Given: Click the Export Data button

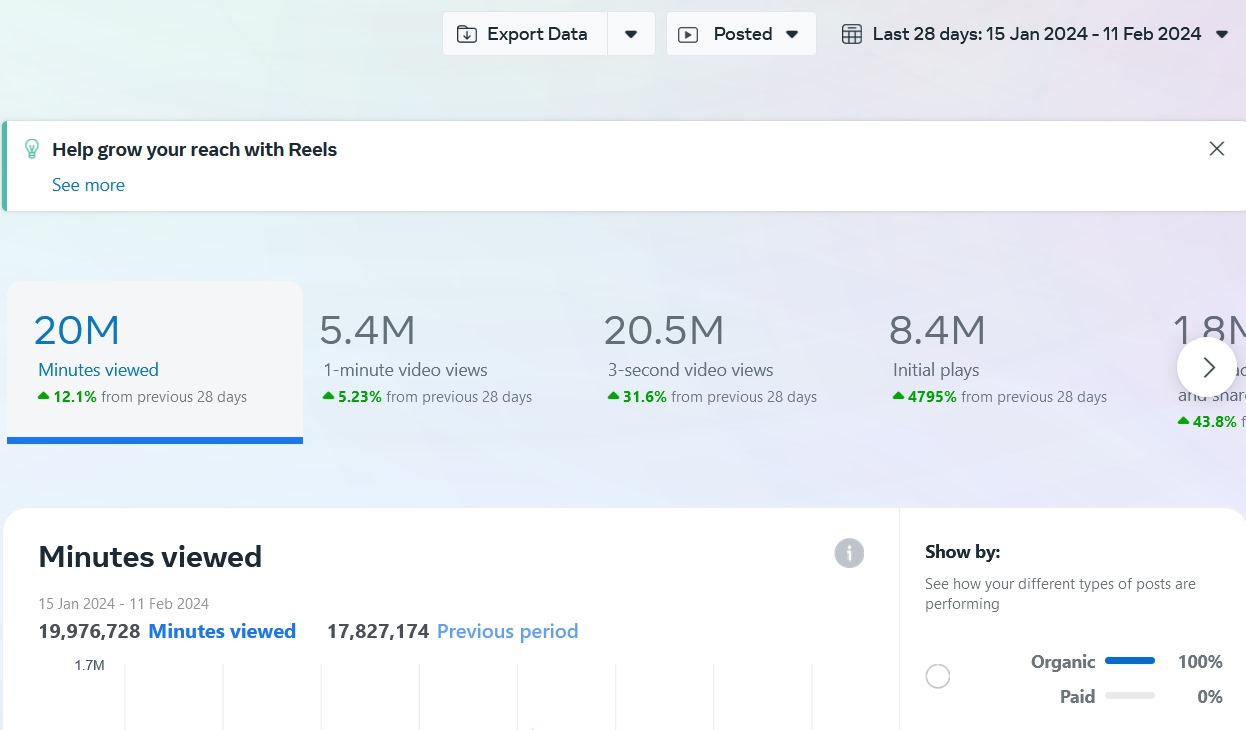Looking at the screenshot, I should coord(525,34).
